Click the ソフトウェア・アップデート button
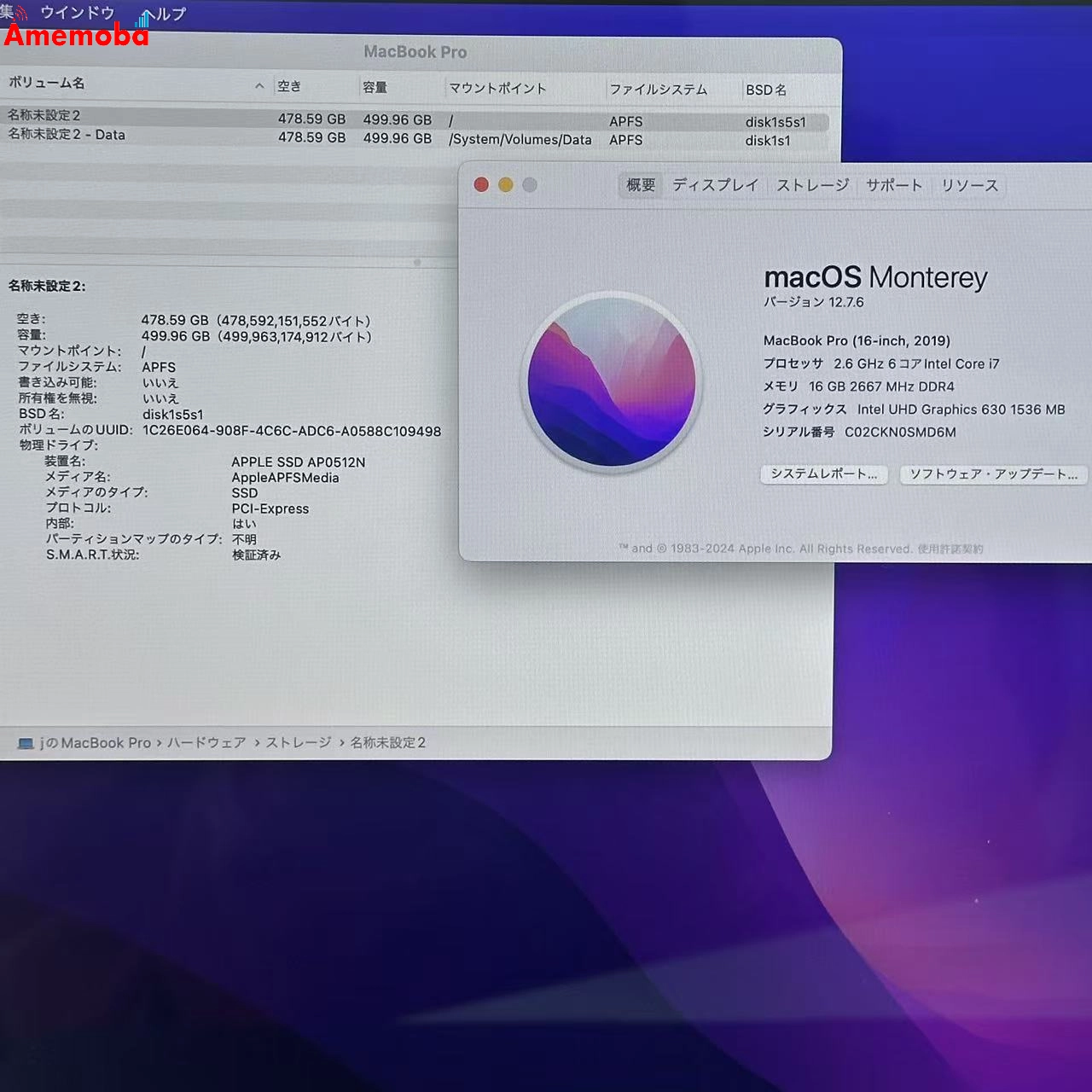The width and height of the screenshot is (1092, 1092). pyautogui.click(x=993, y=475)
